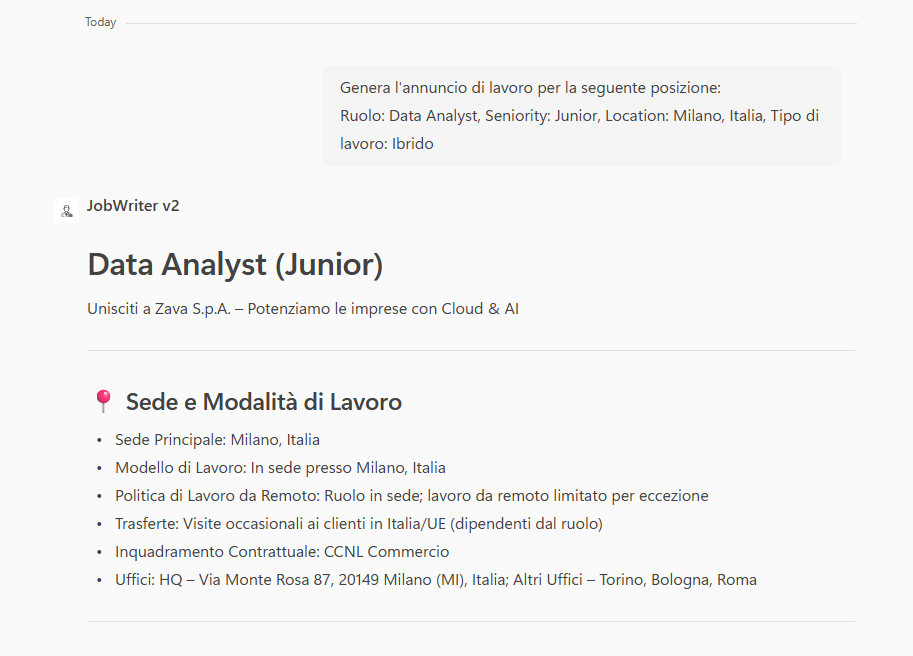
Task: Click the JobWriter v2 sender name
Action: [x=133, y=206]
